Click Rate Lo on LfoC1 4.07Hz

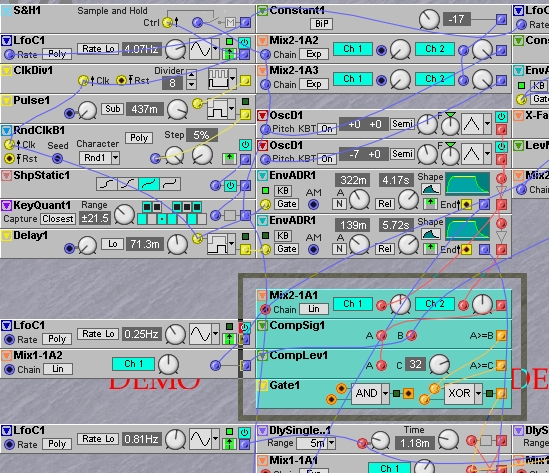98,49
